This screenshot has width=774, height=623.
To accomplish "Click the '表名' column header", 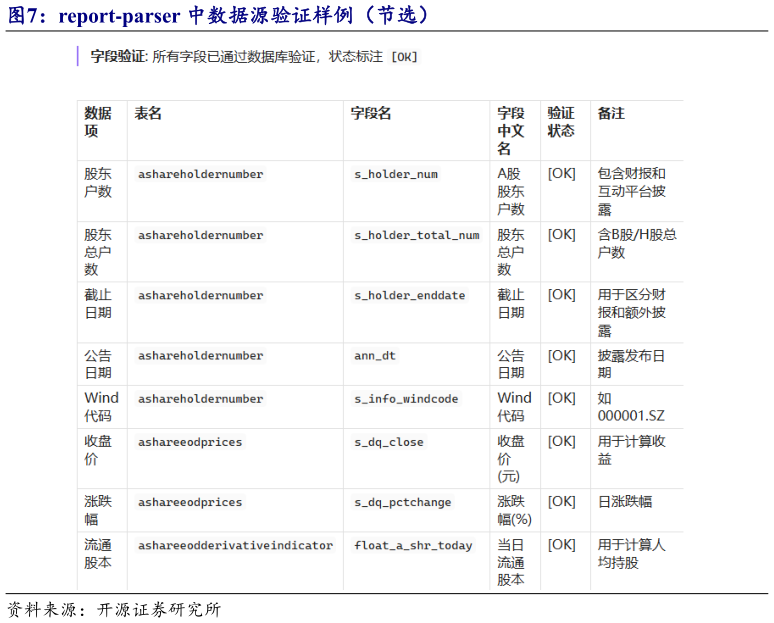I will tap(148, 114).
